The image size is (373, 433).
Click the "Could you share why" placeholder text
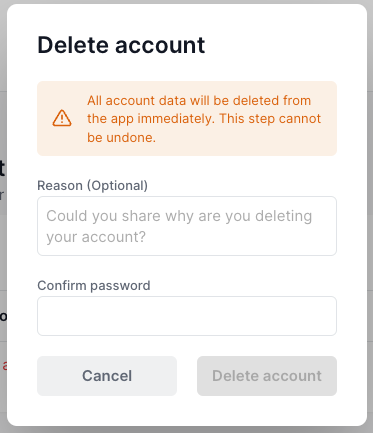point(179,226)
